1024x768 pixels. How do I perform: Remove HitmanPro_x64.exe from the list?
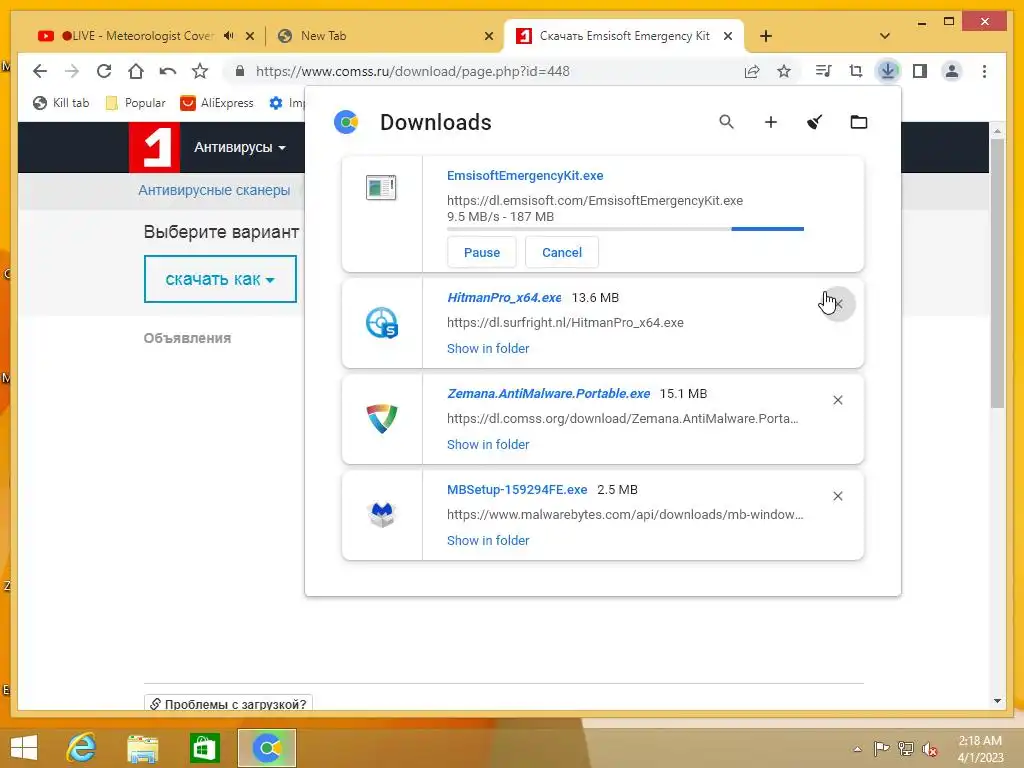tap(839, 304)
